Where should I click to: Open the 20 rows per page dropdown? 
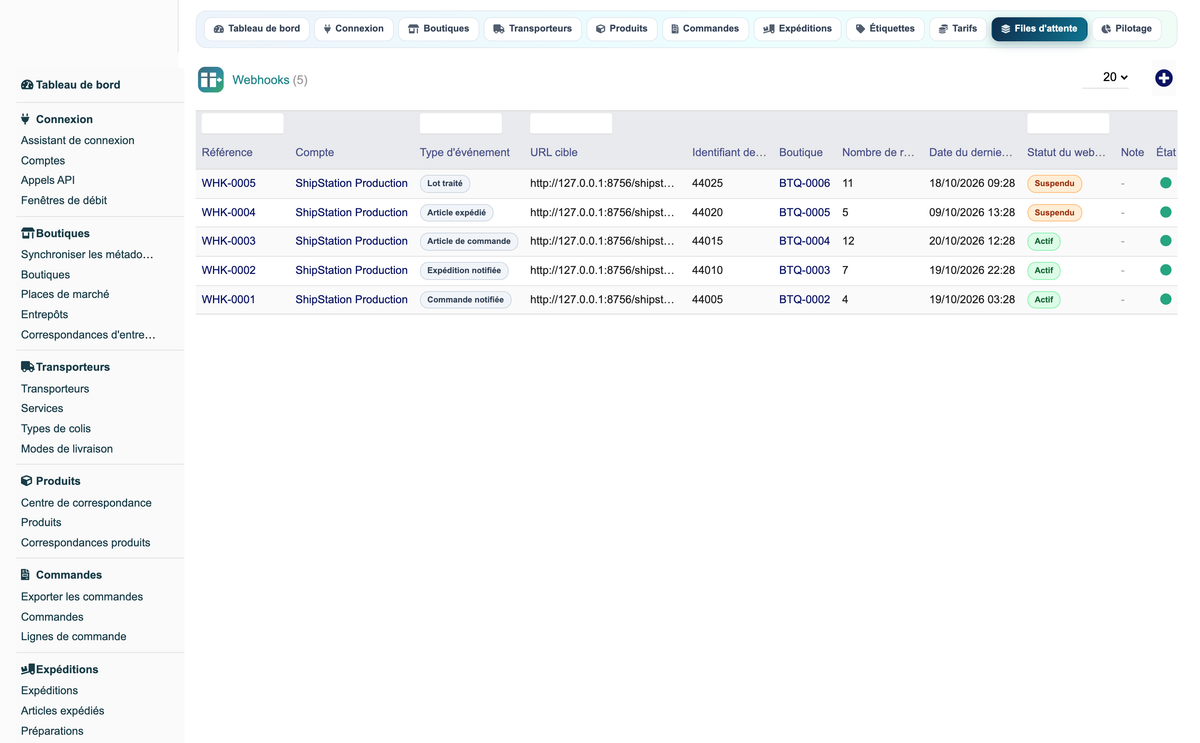(x=1114, y=77)
